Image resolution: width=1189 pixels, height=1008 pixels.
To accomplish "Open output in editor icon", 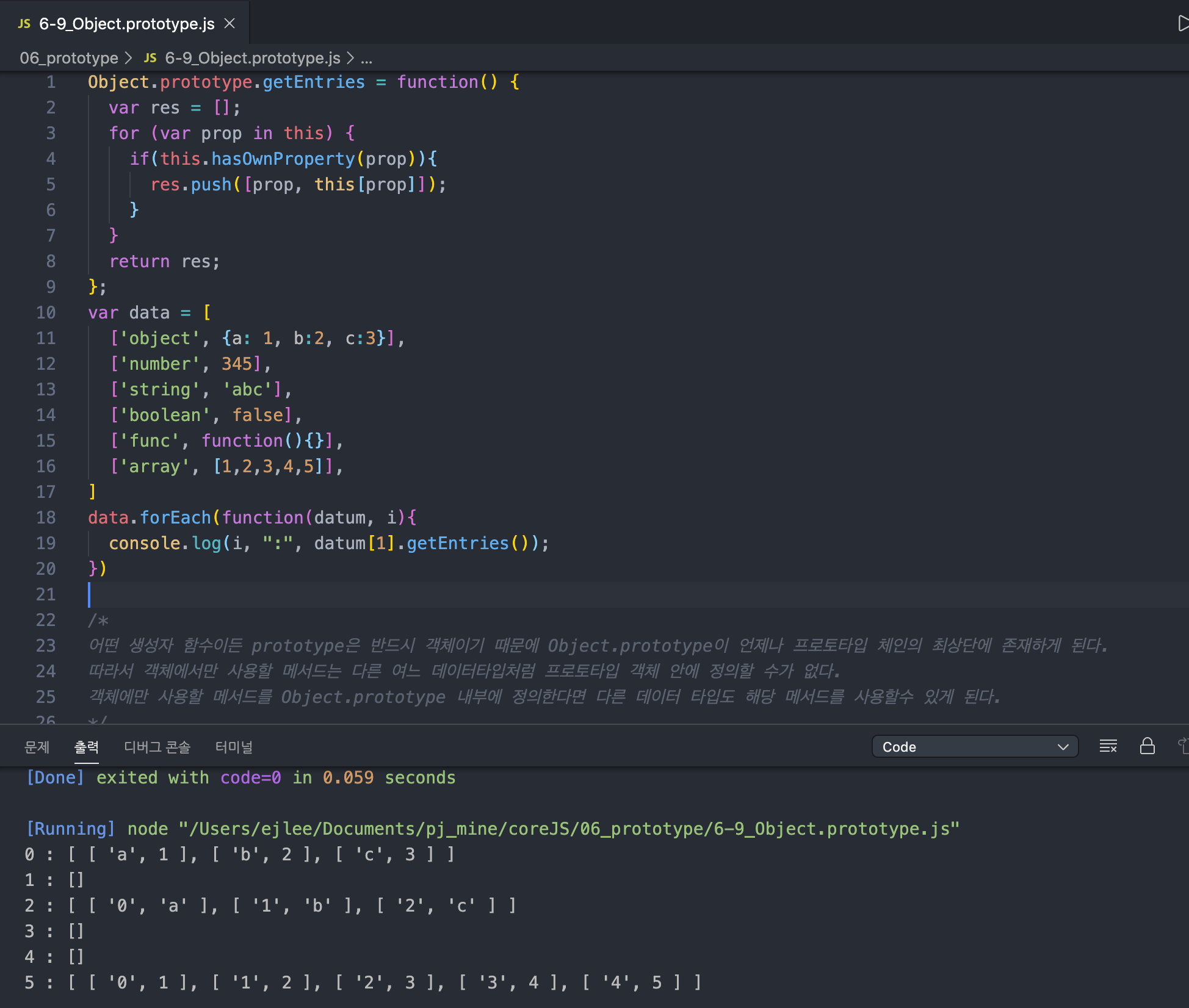I will click(1183, 746).
